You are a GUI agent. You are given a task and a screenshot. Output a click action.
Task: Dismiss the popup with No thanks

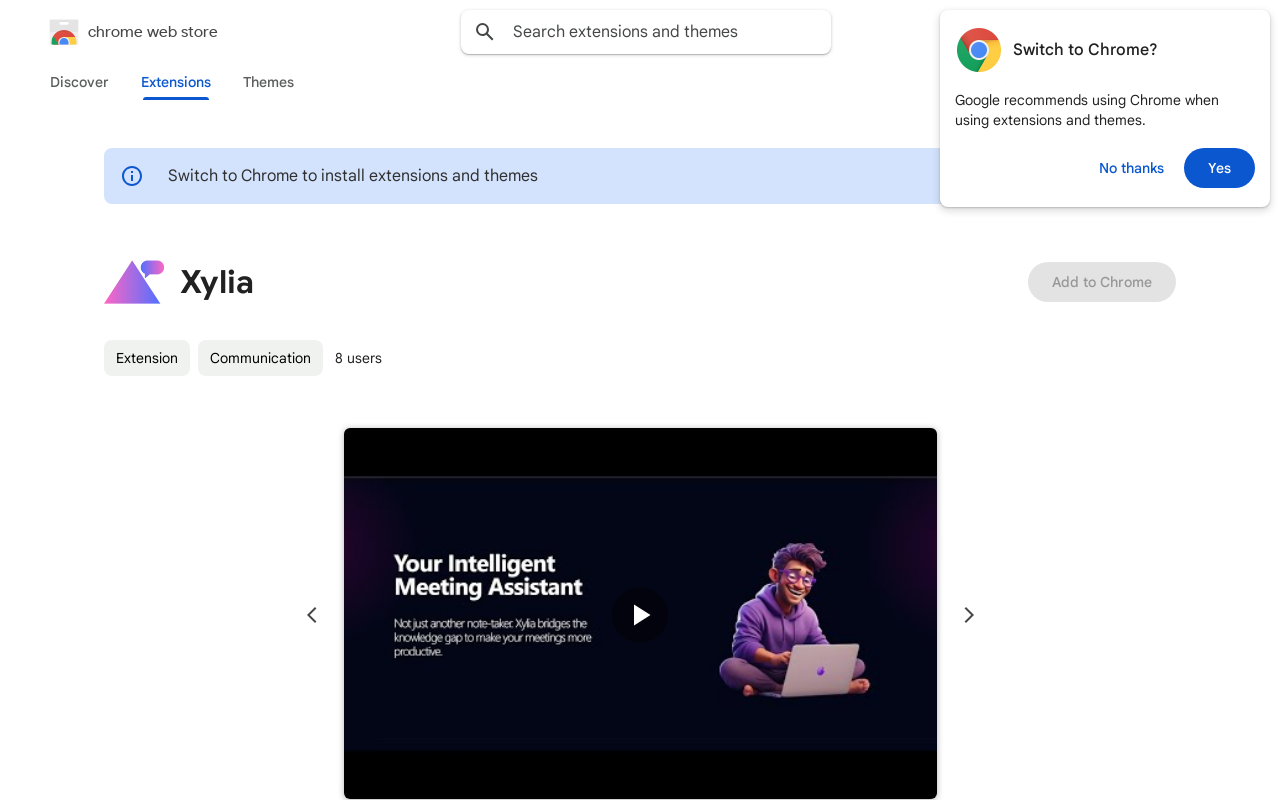pyautogui.click(x=1131, y=168)
